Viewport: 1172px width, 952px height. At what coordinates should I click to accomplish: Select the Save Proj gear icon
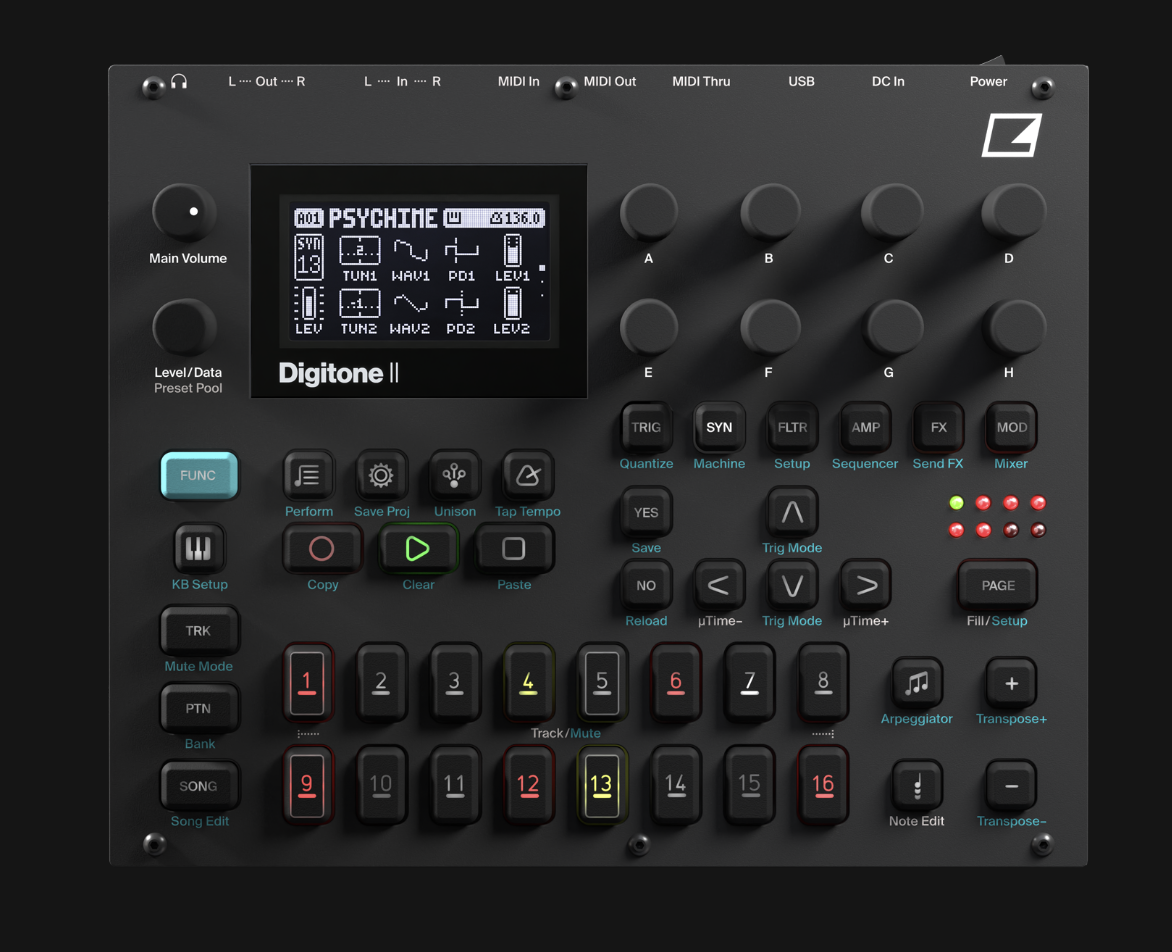(x=381, y=475)
